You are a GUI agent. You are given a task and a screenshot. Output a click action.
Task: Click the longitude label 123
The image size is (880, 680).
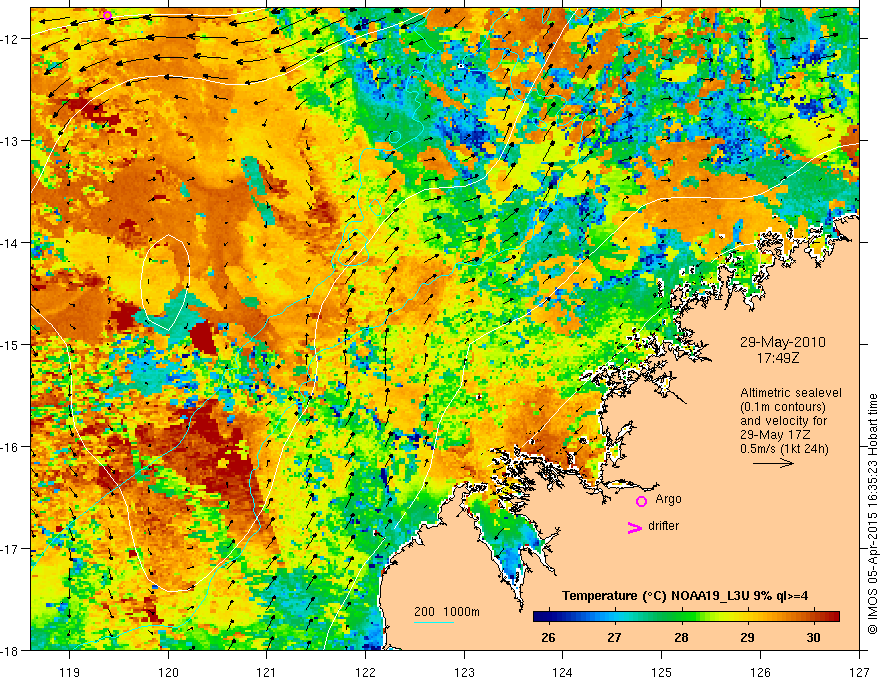coord(464,672)
